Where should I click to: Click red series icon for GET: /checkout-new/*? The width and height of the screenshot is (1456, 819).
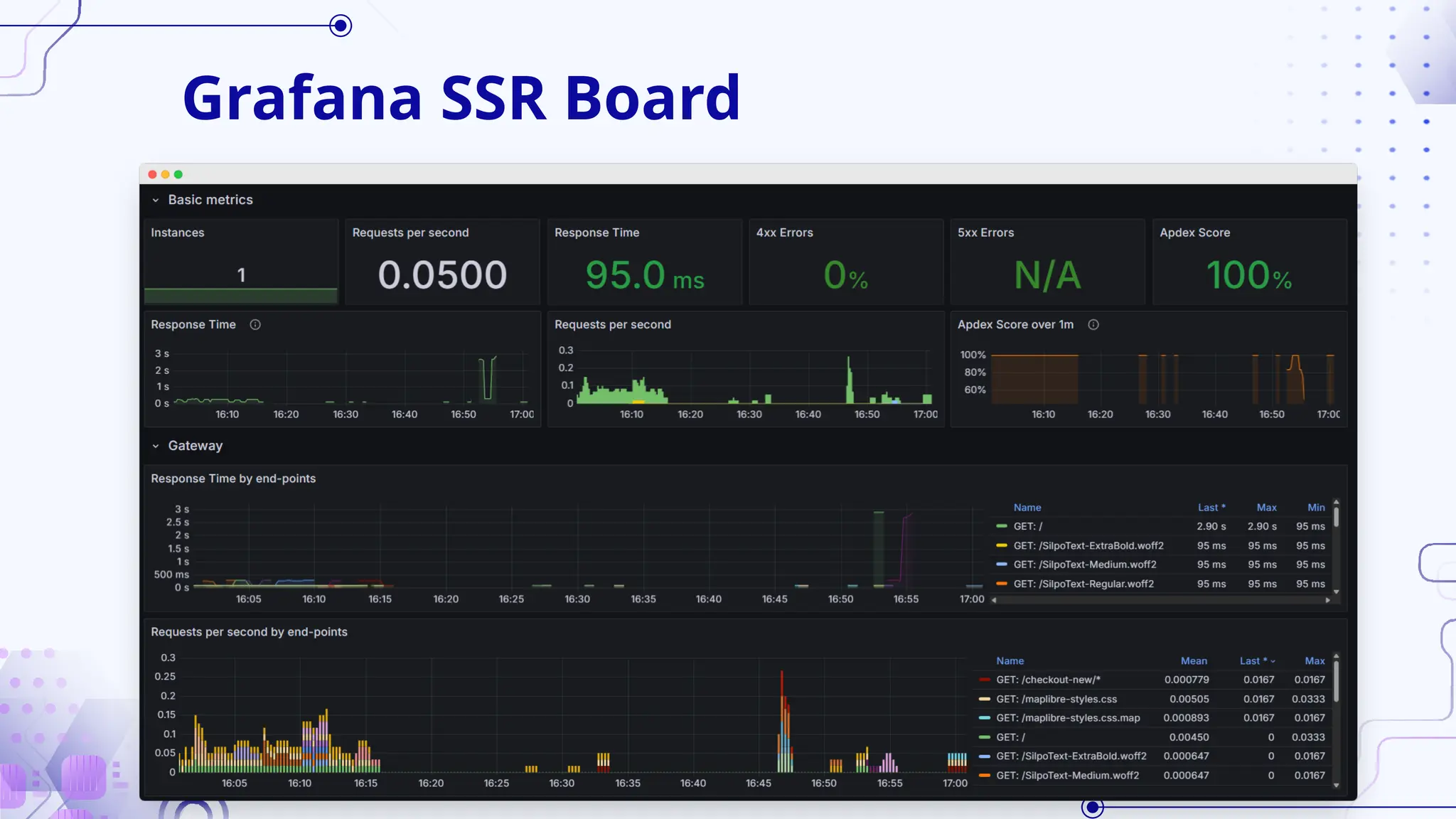985,680
